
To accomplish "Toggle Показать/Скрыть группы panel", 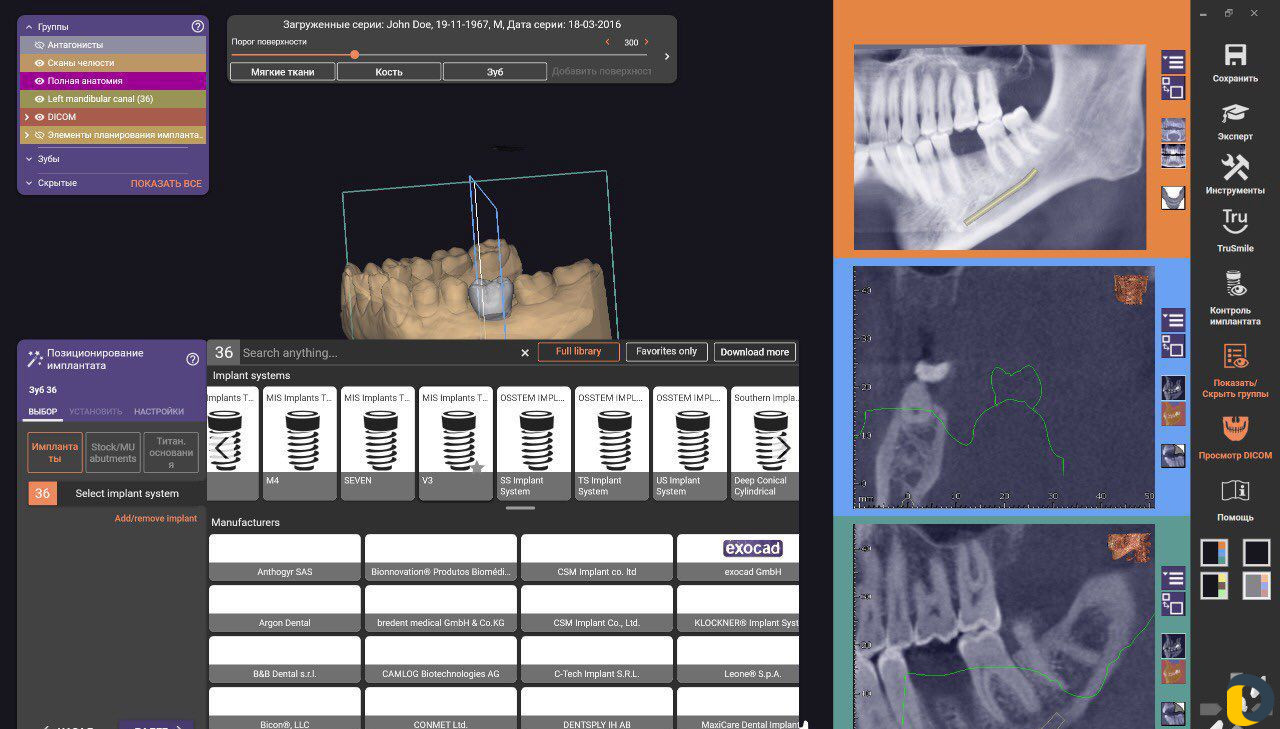I will pyautogui.click(x=1235, y=357).
